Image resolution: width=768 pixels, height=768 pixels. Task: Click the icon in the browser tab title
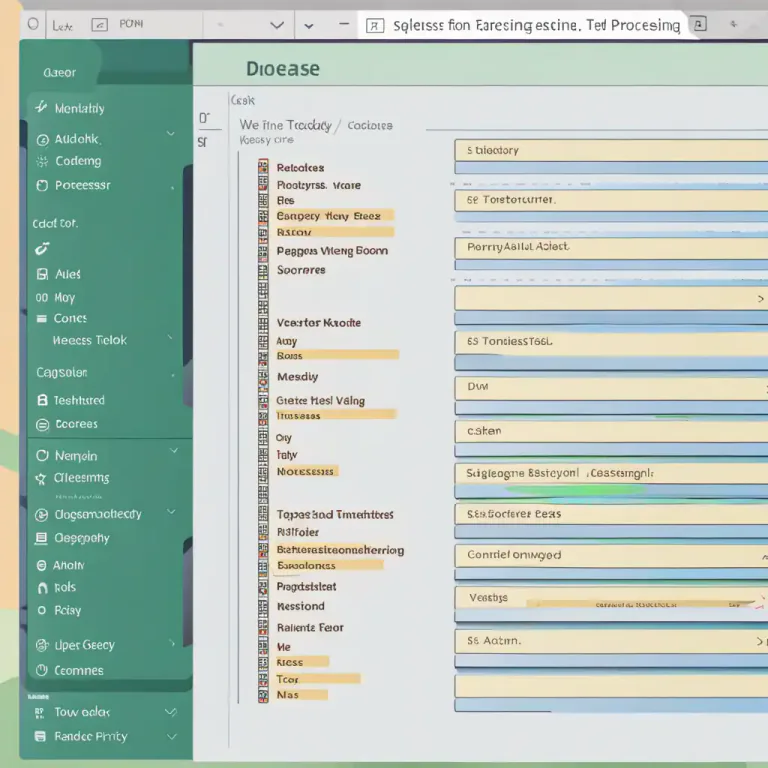(375, 25)
